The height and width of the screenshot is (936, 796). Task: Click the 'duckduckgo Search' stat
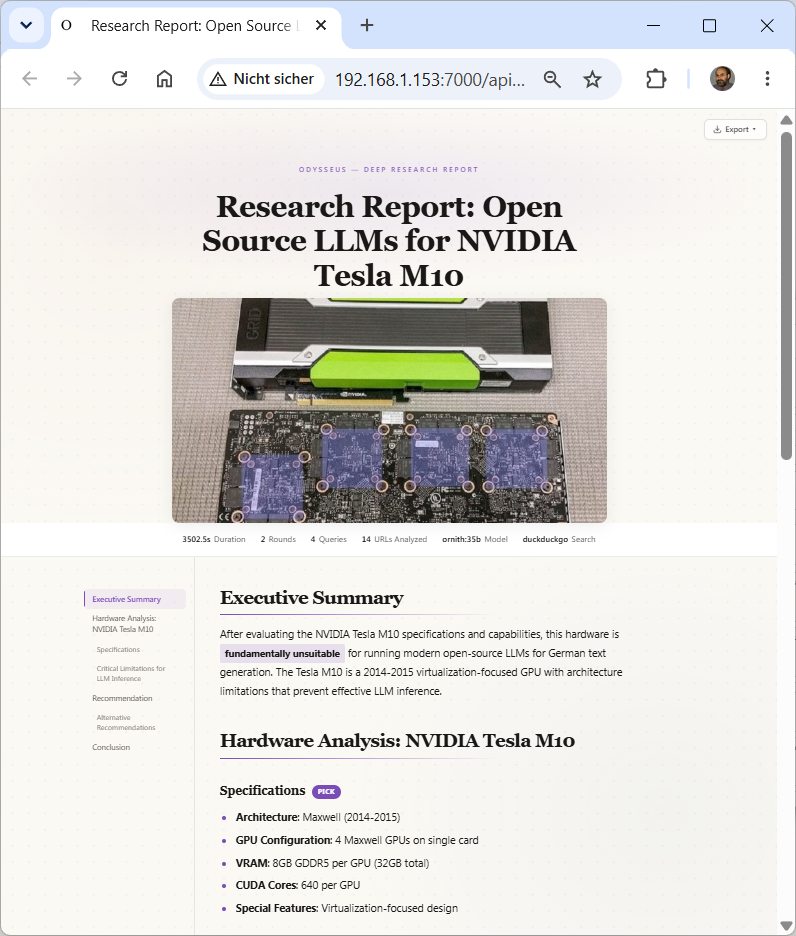(x=559, y=539)
